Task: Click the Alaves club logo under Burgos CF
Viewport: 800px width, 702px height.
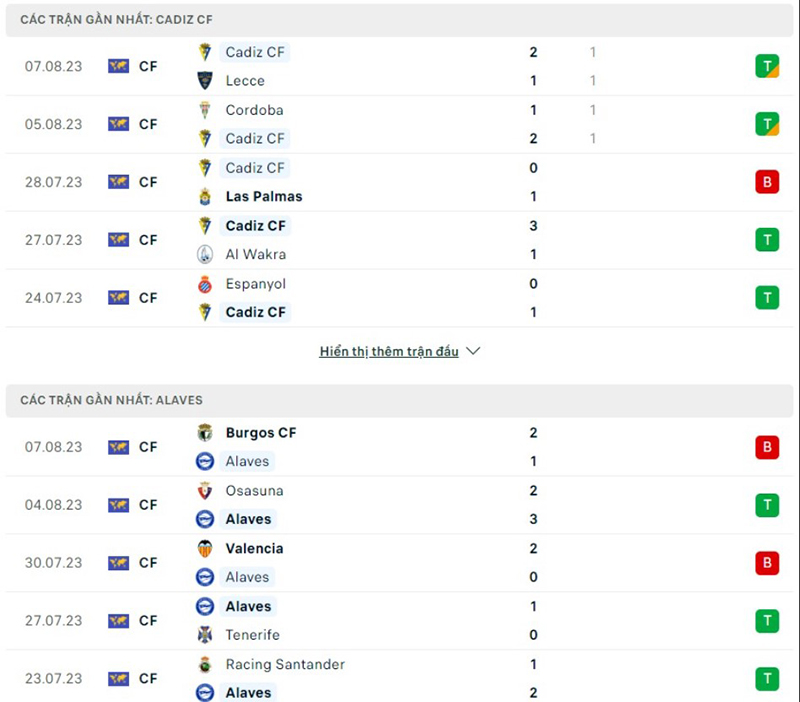Action: (x=205, y=461)
